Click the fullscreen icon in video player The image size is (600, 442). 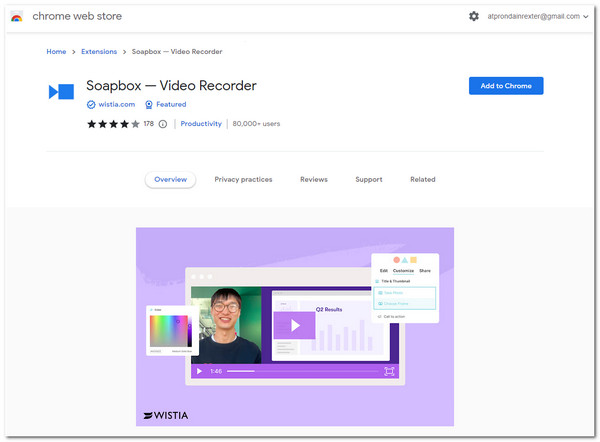pyautogui.click(x=389, y=371)
